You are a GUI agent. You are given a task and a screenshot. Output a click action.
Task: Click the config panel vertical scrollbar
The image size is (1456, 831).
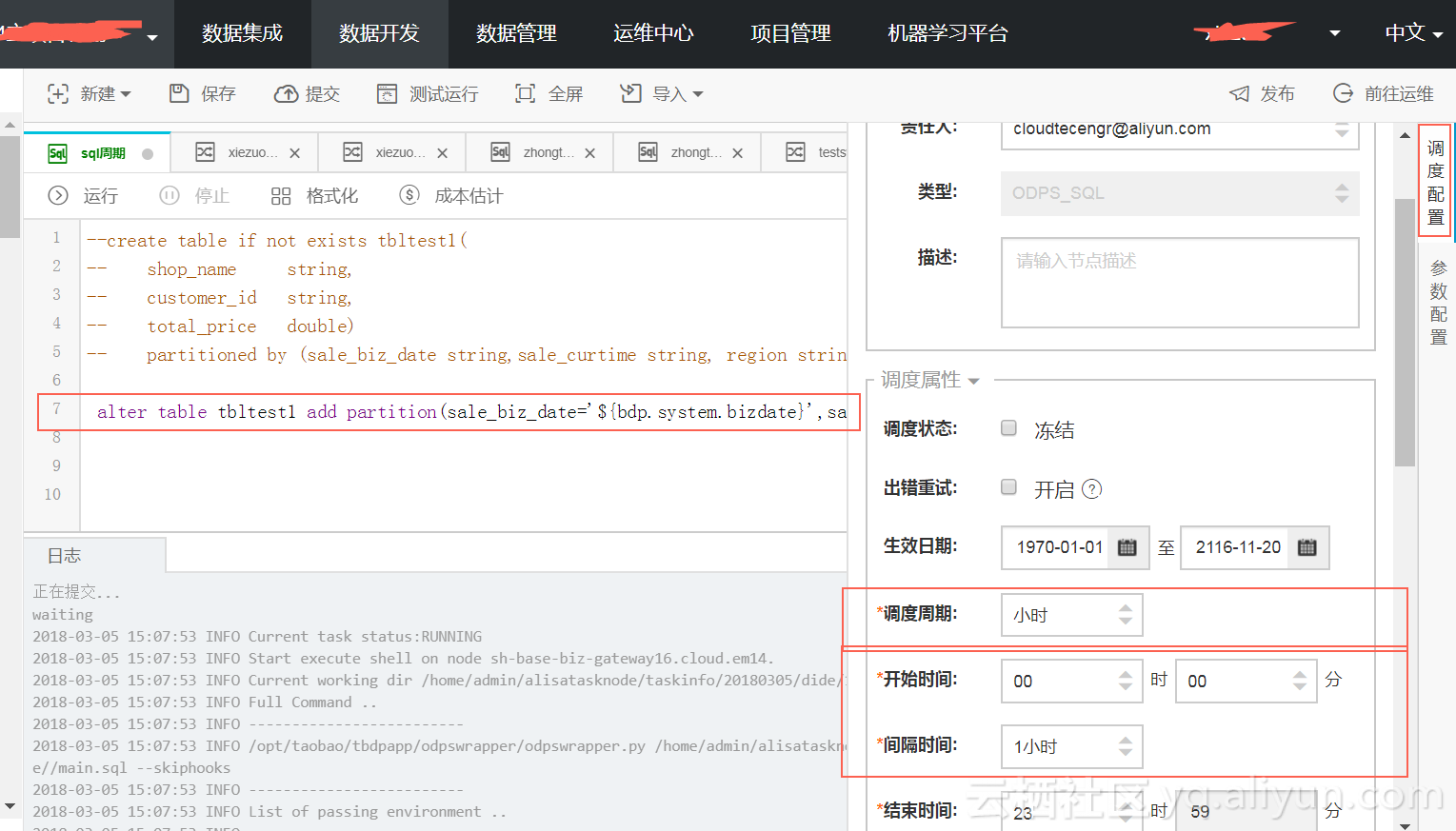pyautogui.click(x=1405, y=332)
